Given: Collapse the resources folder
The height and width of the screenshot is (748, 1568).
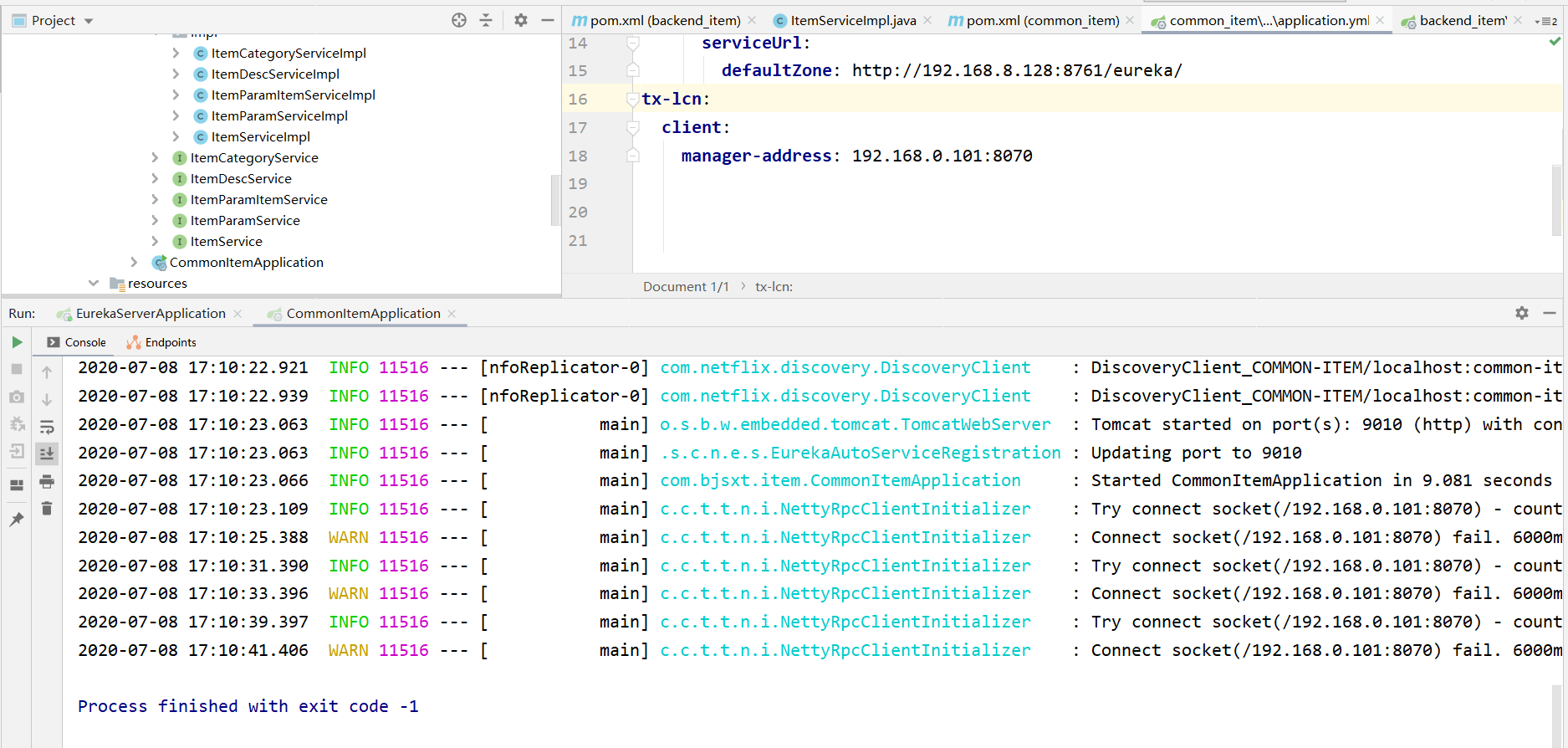Looking at the screenshot, I should point(93,283).
